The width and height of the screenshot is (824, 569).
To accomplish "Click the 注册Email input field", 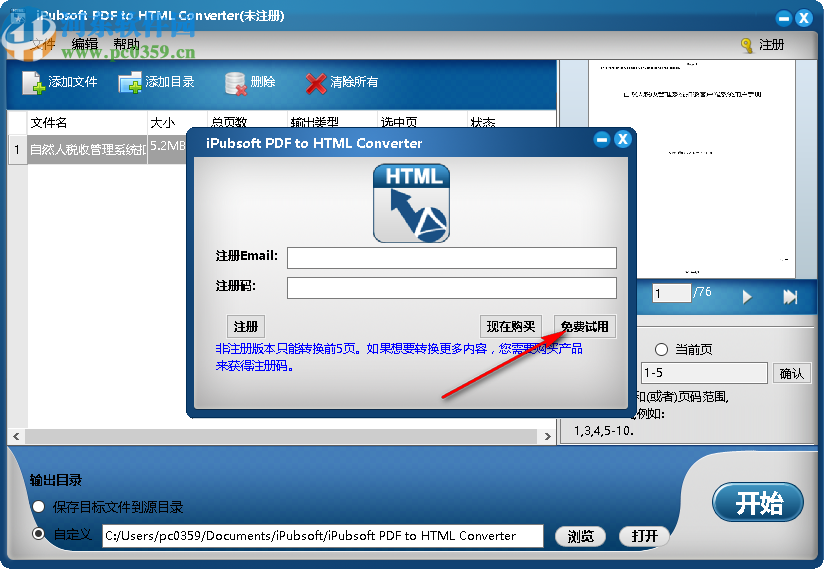I will pos(451,258).
